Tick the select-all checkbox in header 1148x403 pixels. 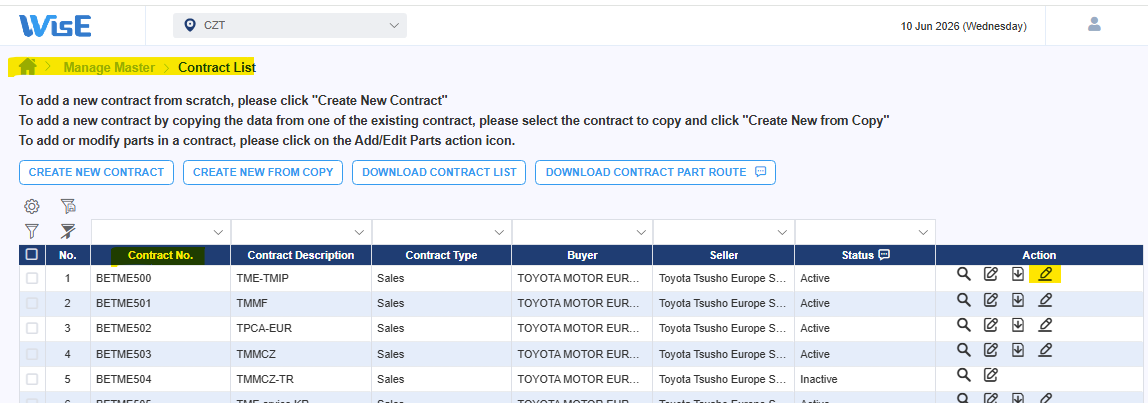point(31,255)
